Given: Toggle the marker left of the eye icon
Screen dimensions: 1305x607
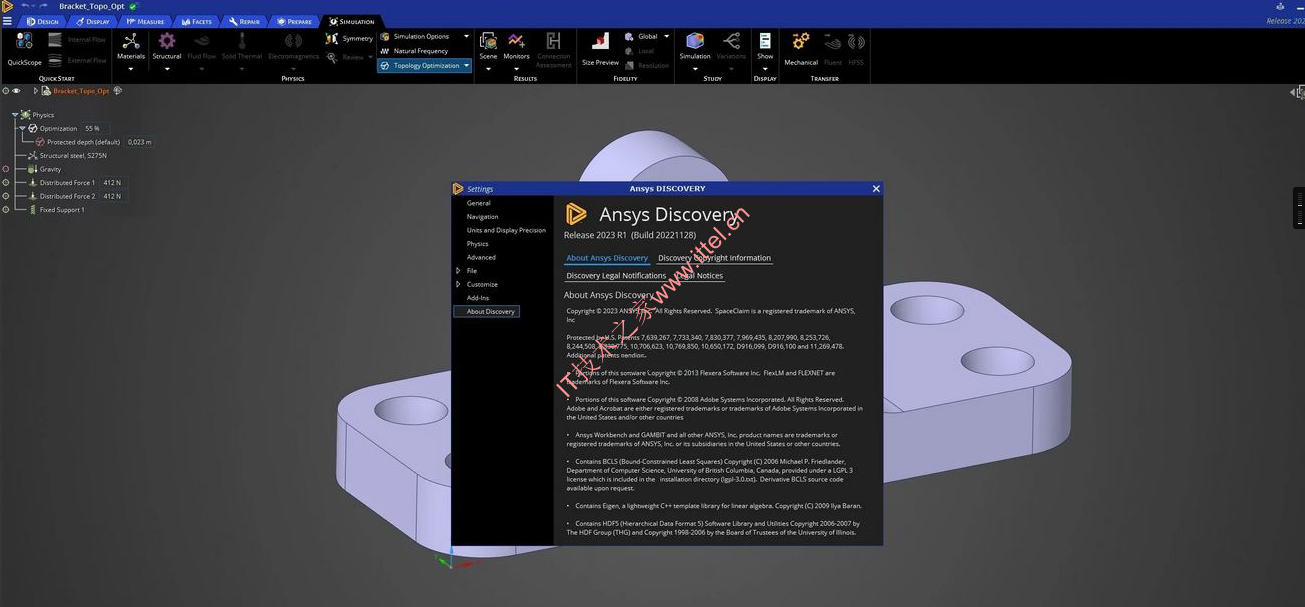Looking at the screenshot, I should pyautogui.click(x=6, y=91).
